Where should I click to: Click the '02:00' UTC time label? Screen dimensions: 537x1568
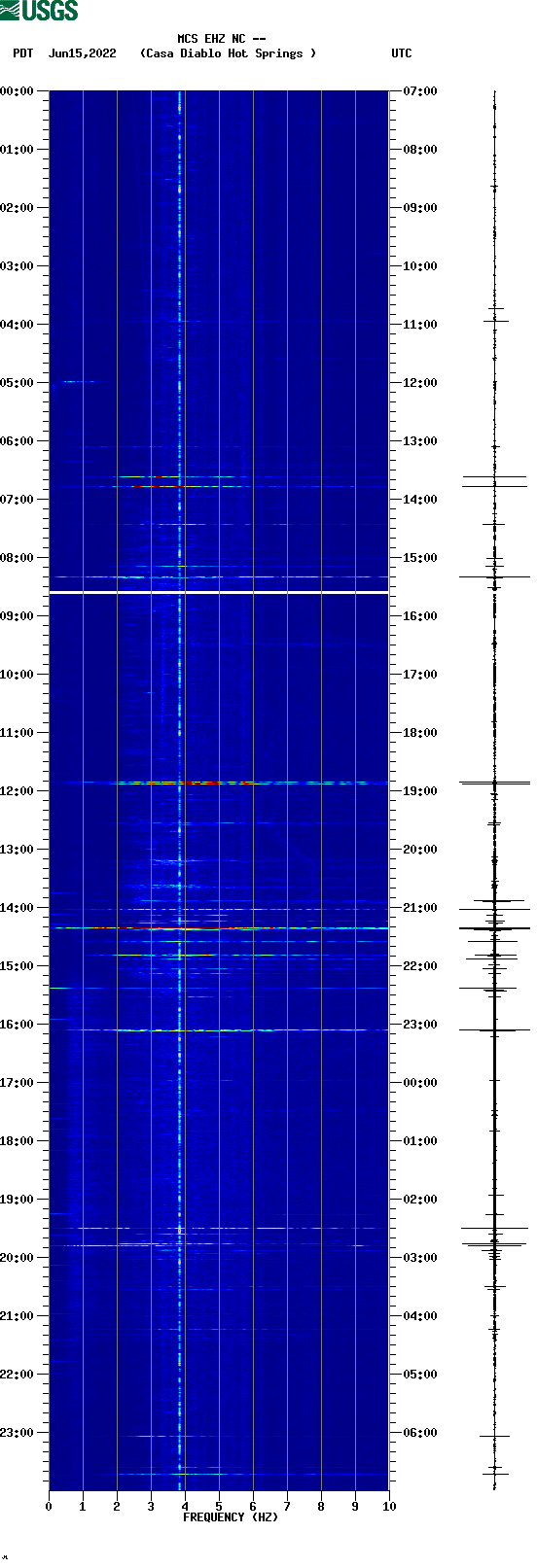pos(420,1200)
